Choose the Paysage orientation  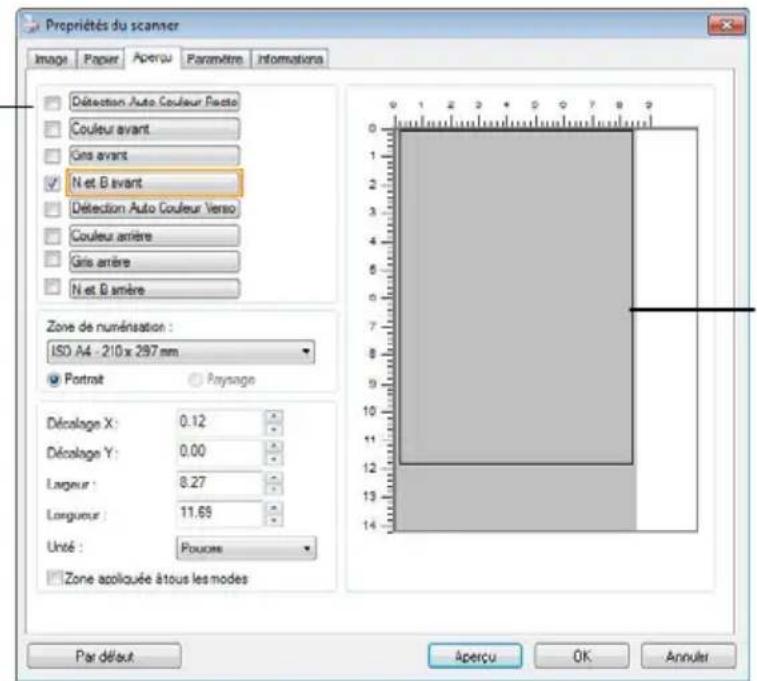(x=195, y=380)
